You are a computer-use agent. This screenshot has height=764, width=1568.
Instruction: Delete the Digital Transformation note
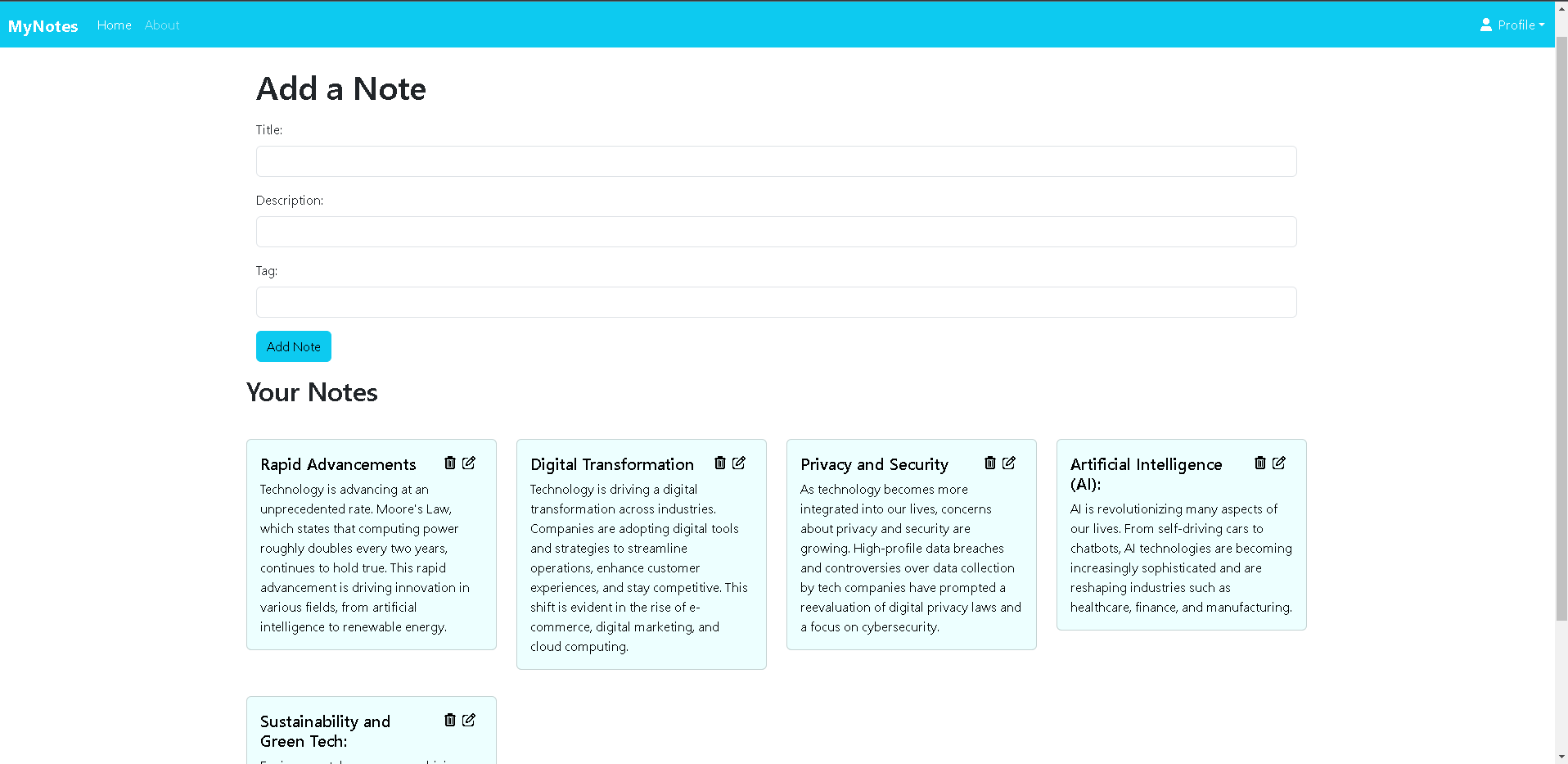[719, 463]
